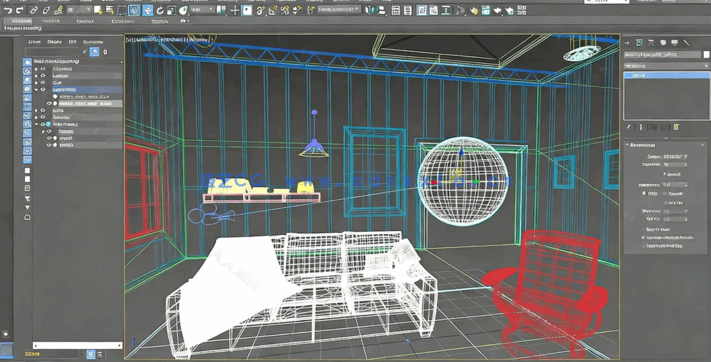Expand the first layer row in explorer
The width and height of the screenshot is (711, 362).
point(37,69)
